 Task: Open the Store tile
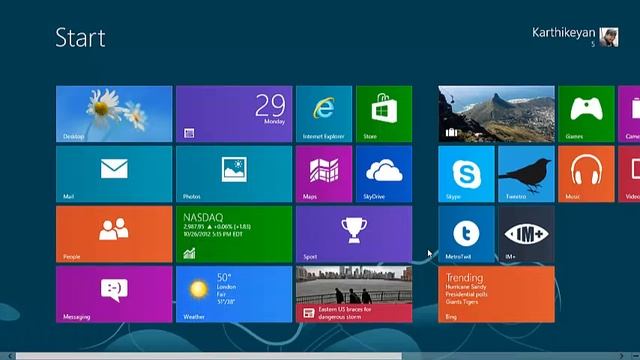pyautogui.click(x=384, y=114)
